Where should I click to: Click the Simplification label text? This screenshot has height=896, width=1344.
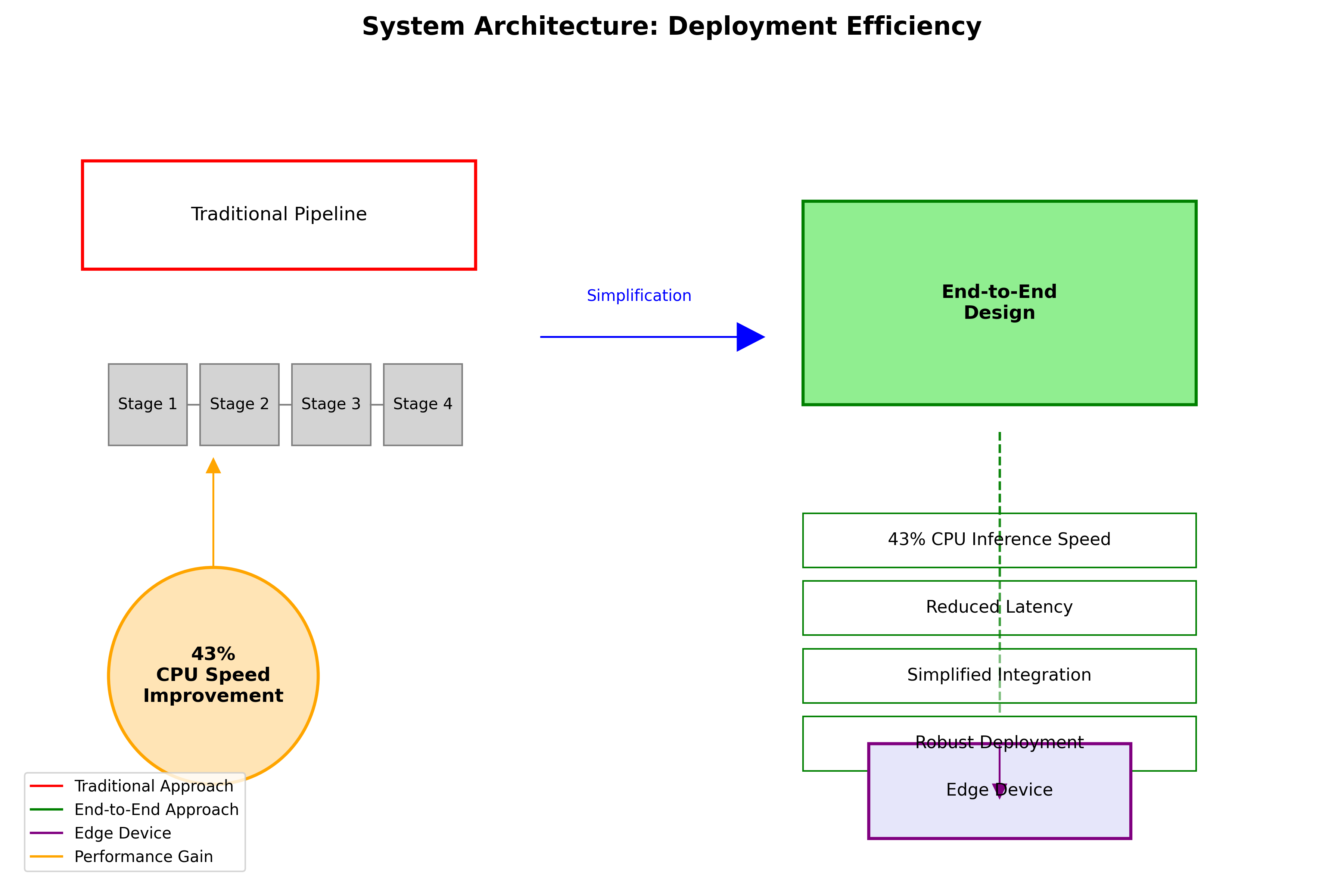tap(639, 296)
